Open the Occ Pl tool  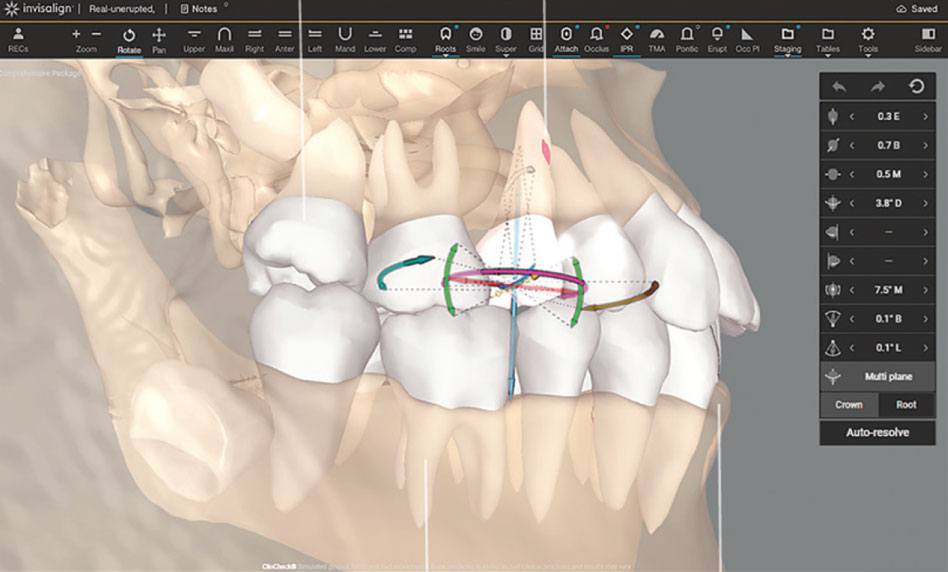(x=747, y=40)
